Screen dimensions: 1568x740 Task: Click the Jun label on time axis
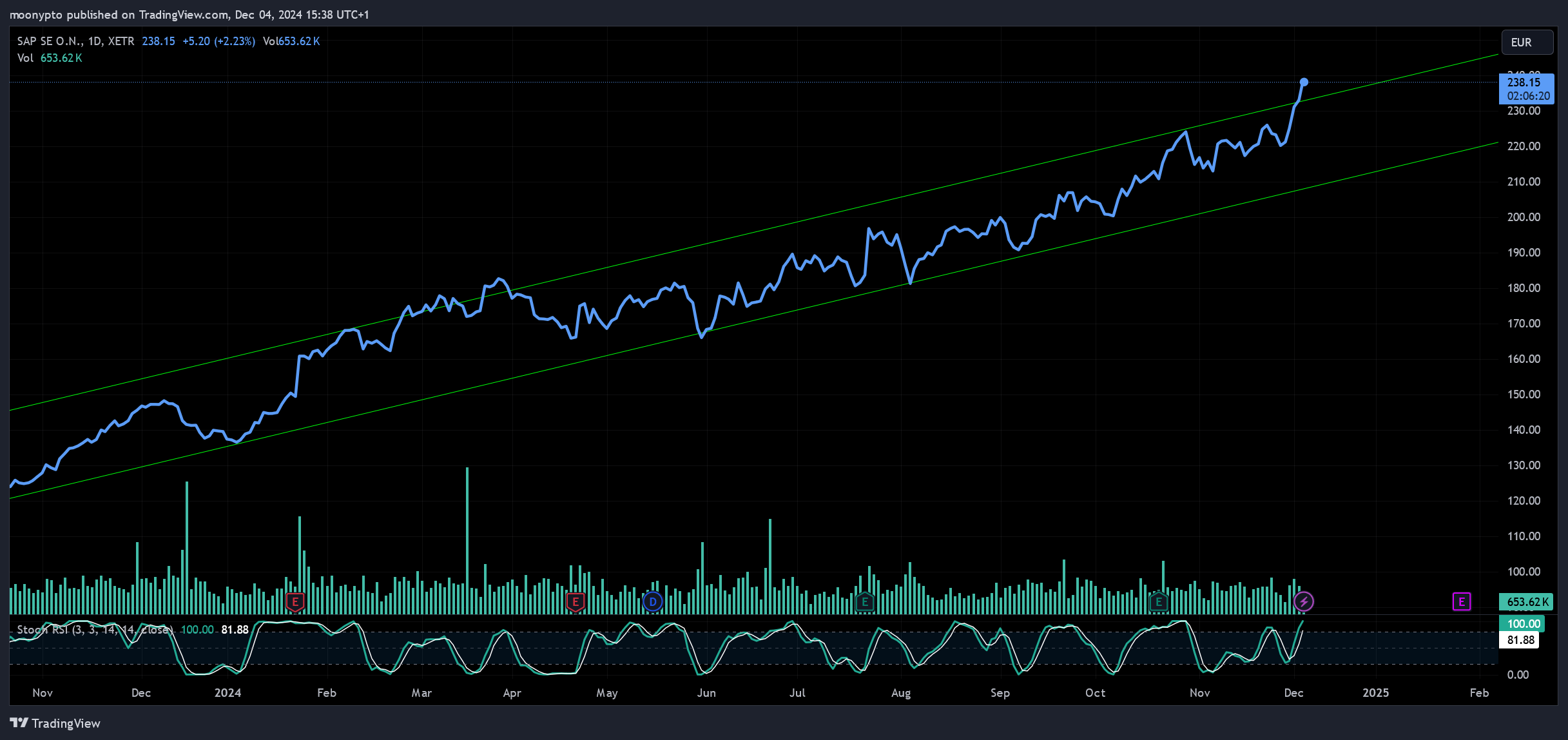tap(706, 693)
